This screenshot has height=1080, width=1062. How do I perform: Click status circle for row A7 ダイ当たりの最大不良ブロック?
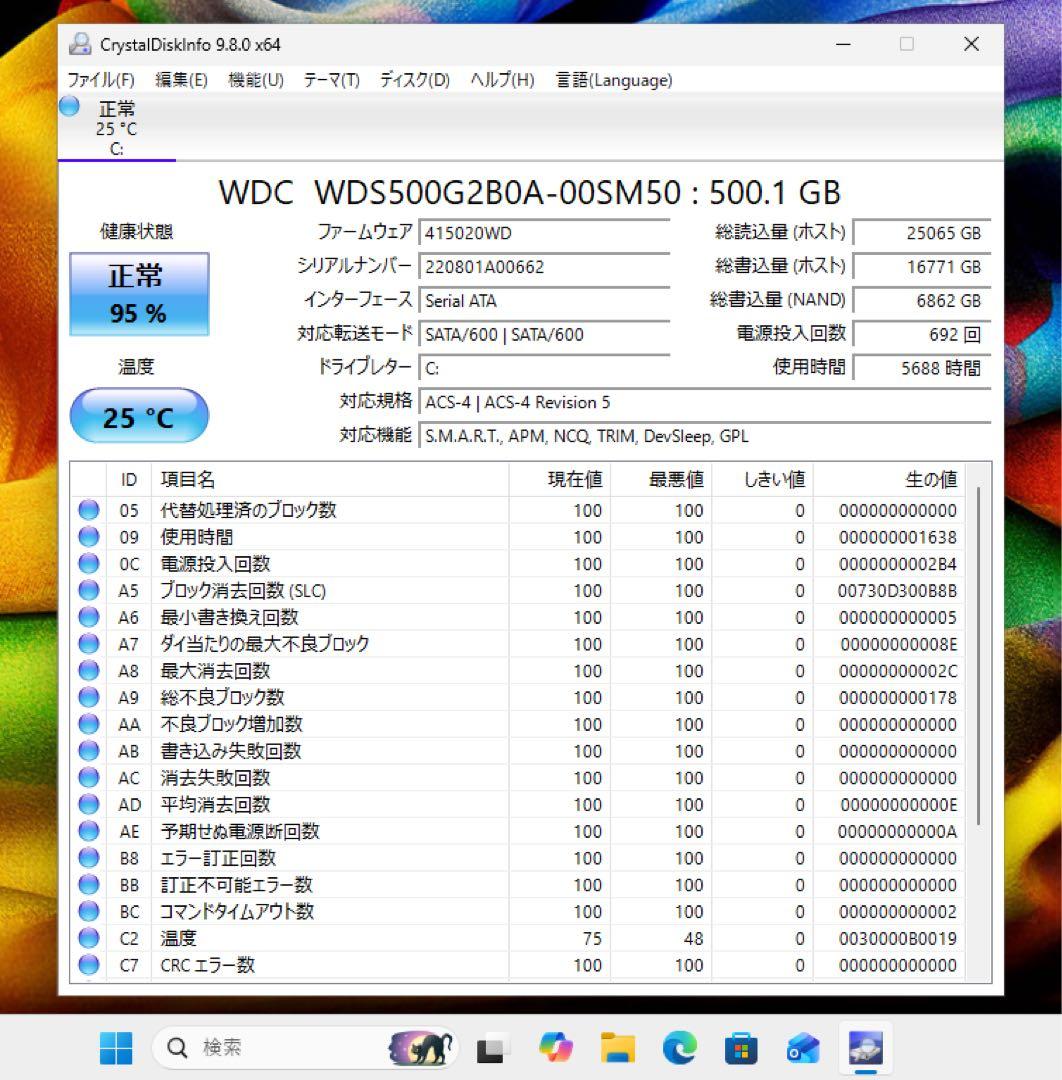click(x=89, y=643)
